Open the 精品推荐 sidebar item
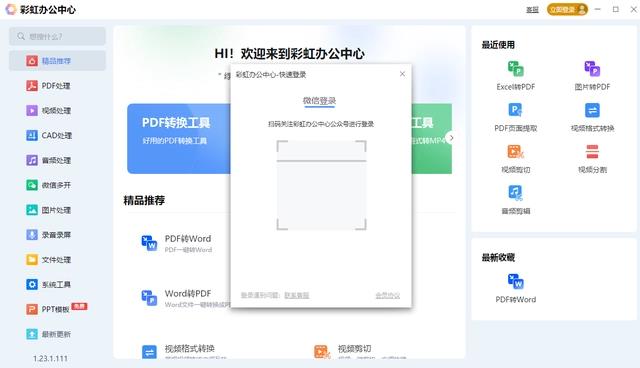640x368 pixels. pyautogui.click(x=57, y=61)
